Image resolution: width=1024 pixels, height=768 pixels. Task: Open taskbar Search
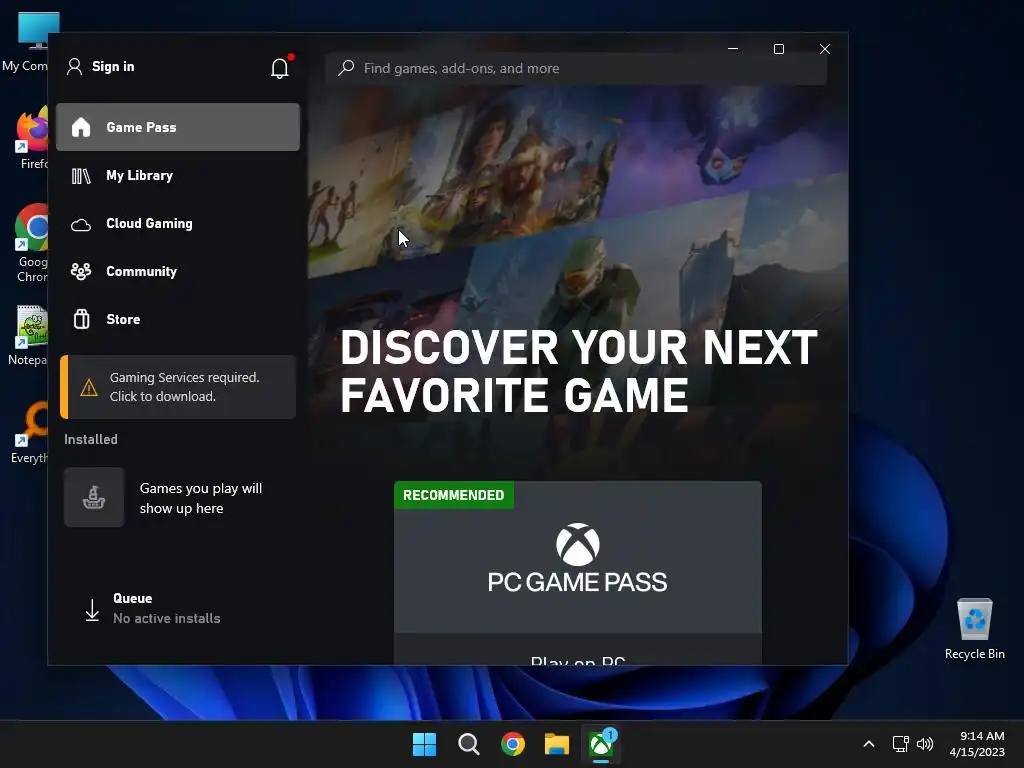pyautogui.click(x=469, y=744)
